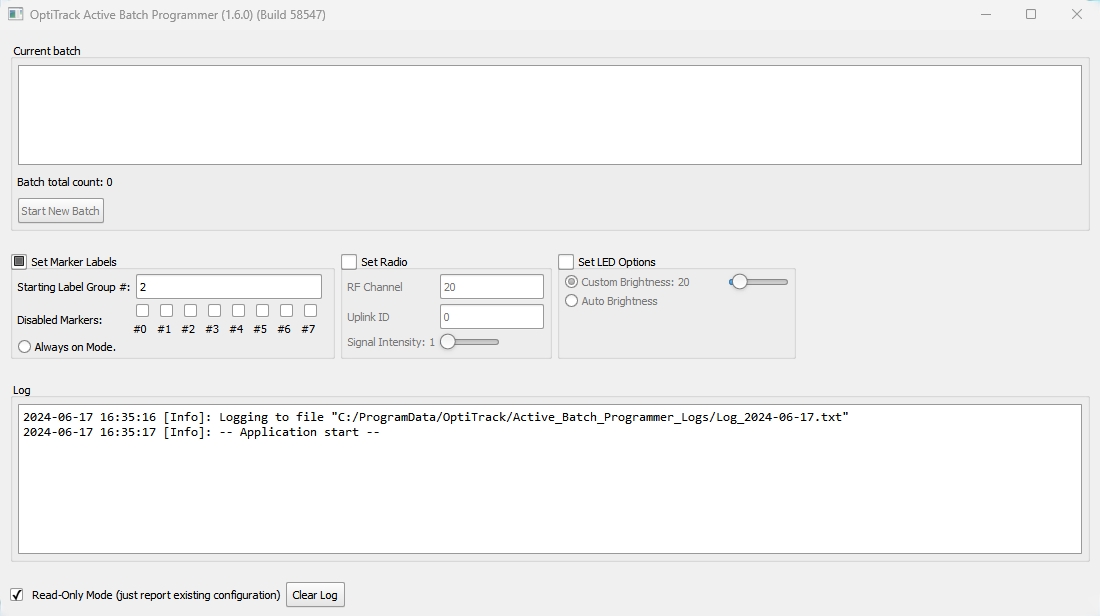The height and width of the screenshot is (616, 1100).
Task: Click the Signal Intensity slider handle
Action: click(448, 342)
